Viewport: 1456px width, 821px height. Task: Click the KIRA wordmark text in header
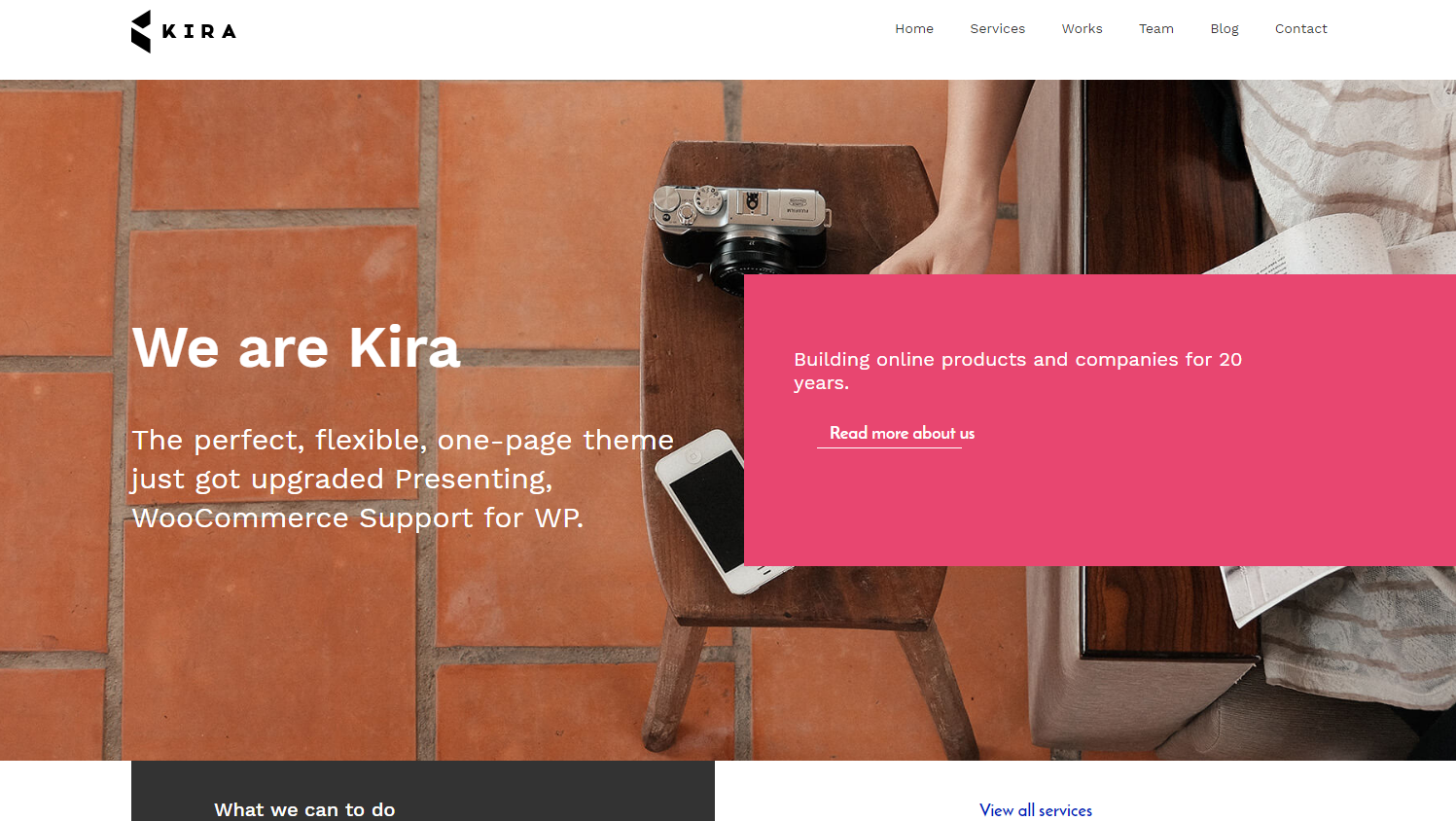pyautogui.click(x=199, y=31)
